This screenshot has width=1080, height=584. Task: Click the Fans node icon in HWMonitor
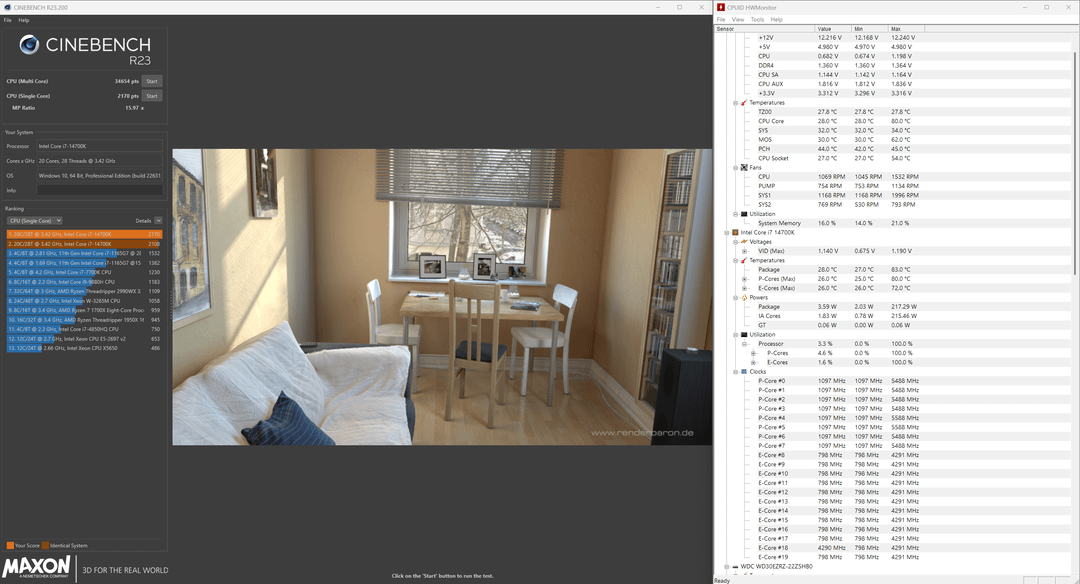pos(744,167)
